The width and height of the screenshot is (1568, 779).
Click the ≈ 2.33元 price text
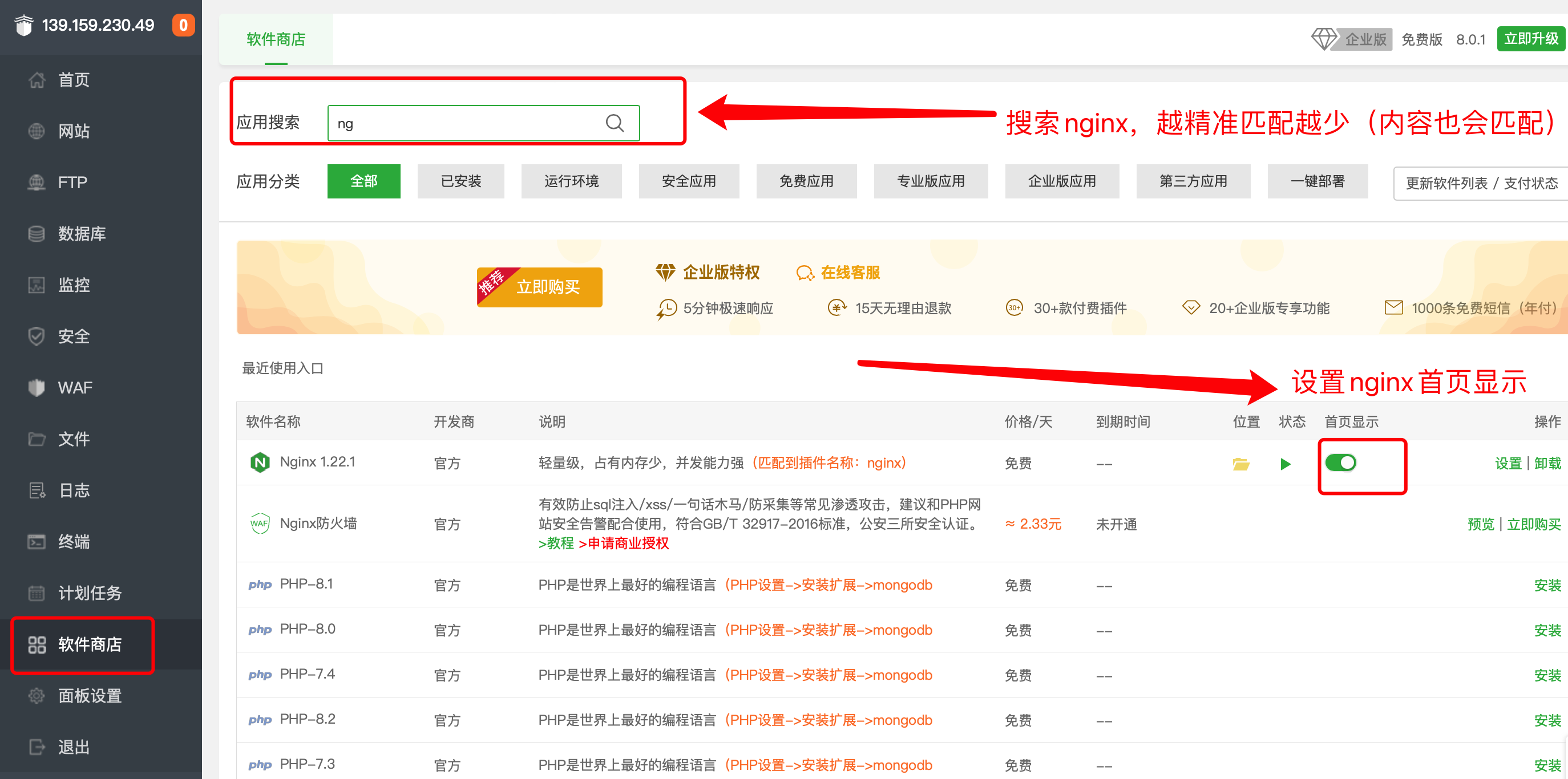(x=1033, y=524)
